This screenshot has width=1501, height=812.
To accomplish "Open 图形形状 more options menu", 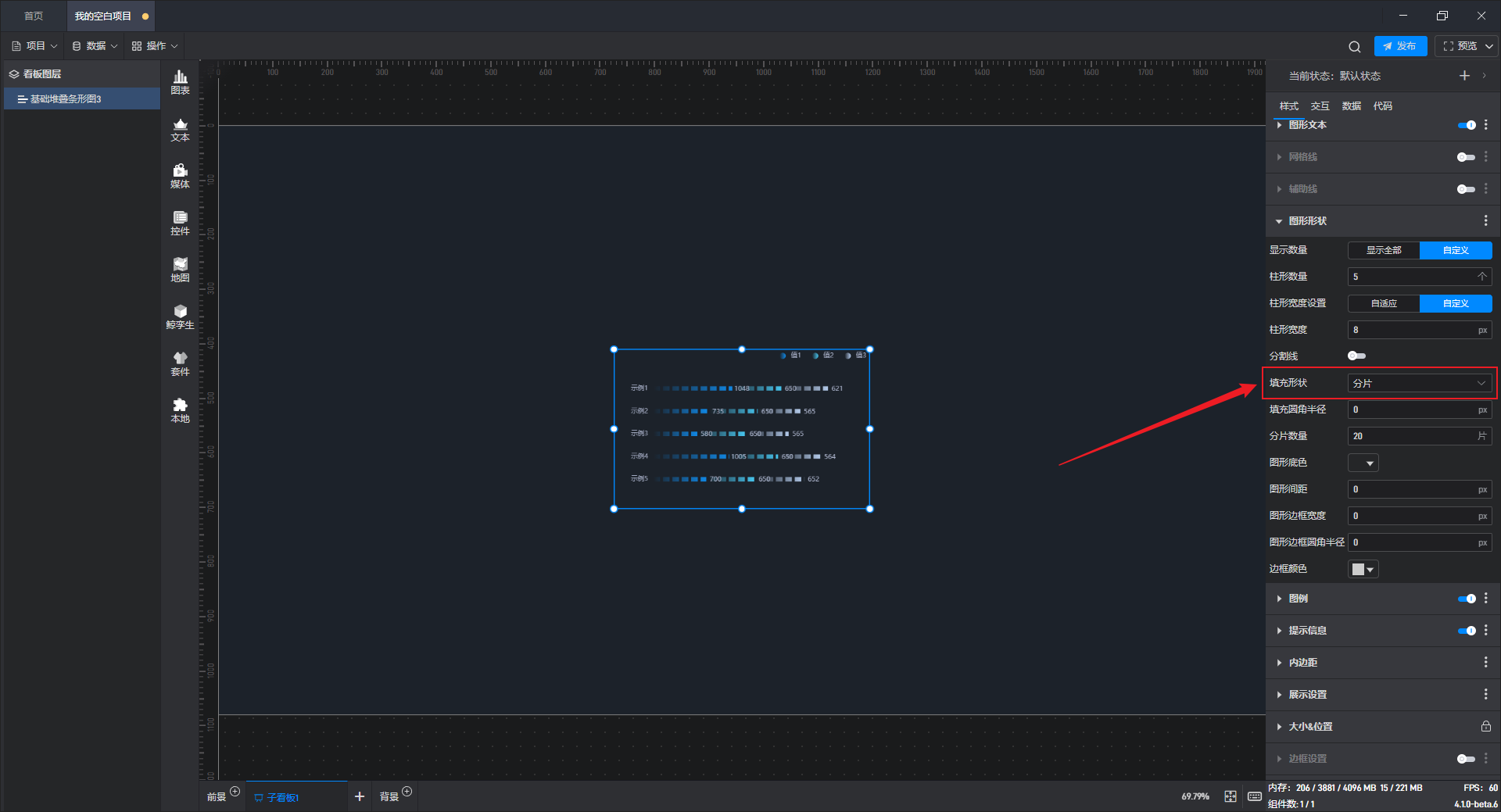I will [x=1486, y=221].
